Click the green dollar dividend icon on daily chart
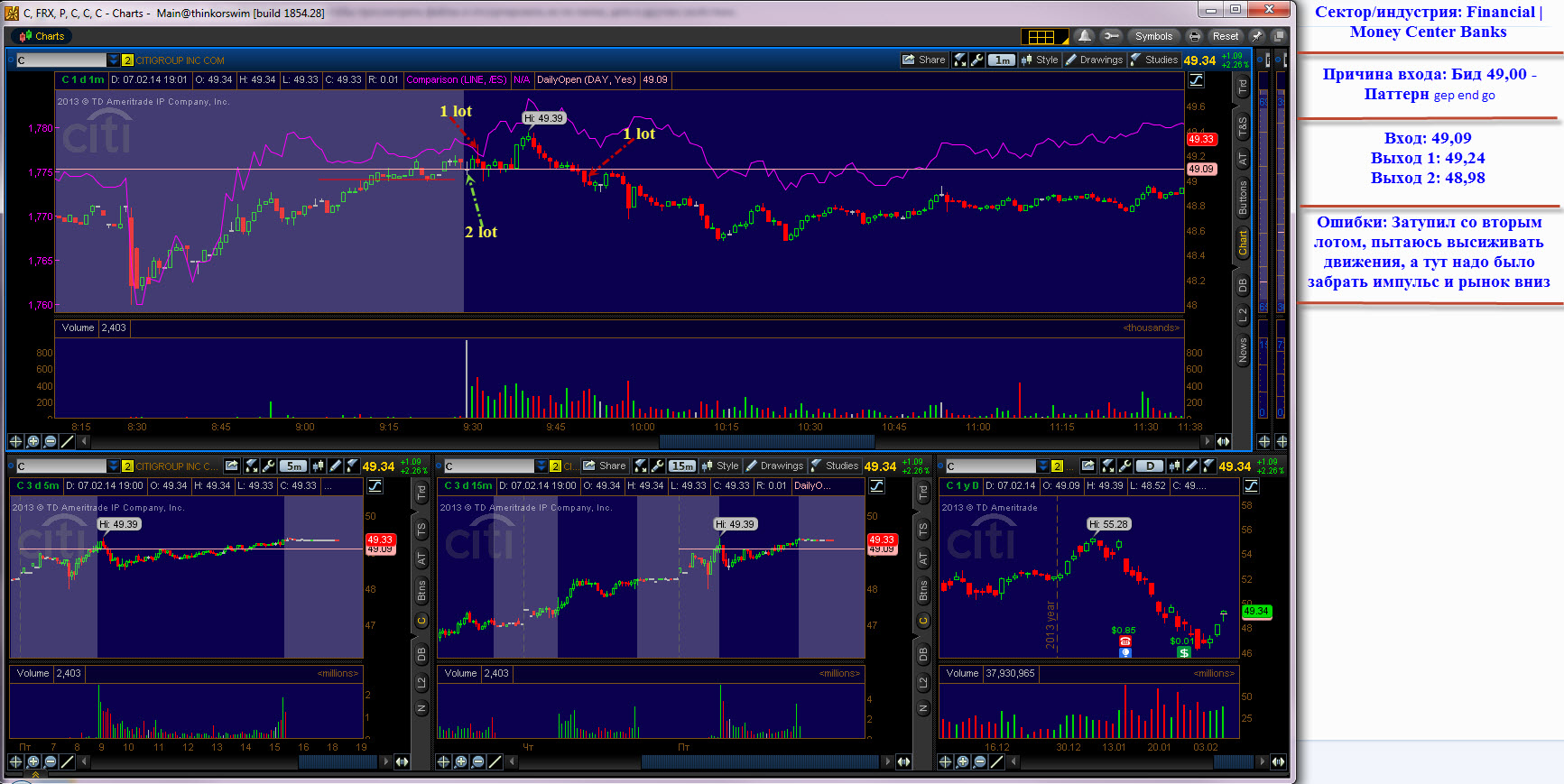The height and width of the screenshot is (784, 1564). point(1184,652)
